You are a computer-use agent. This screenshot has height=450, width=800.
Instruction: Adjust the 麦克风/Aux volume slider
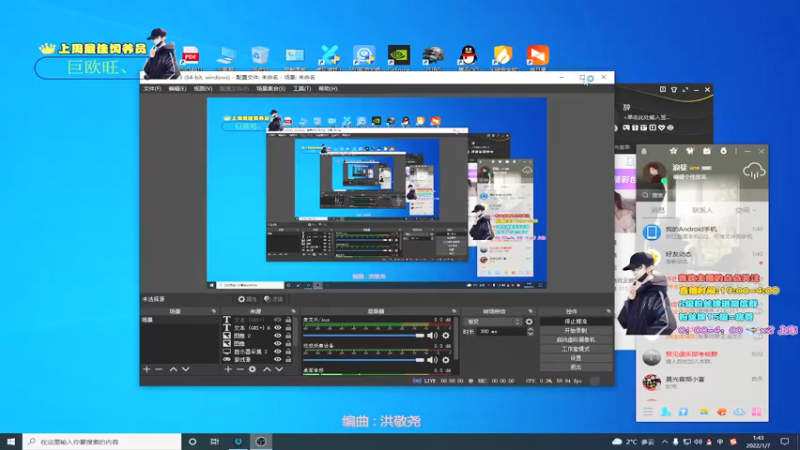(363, 336)
